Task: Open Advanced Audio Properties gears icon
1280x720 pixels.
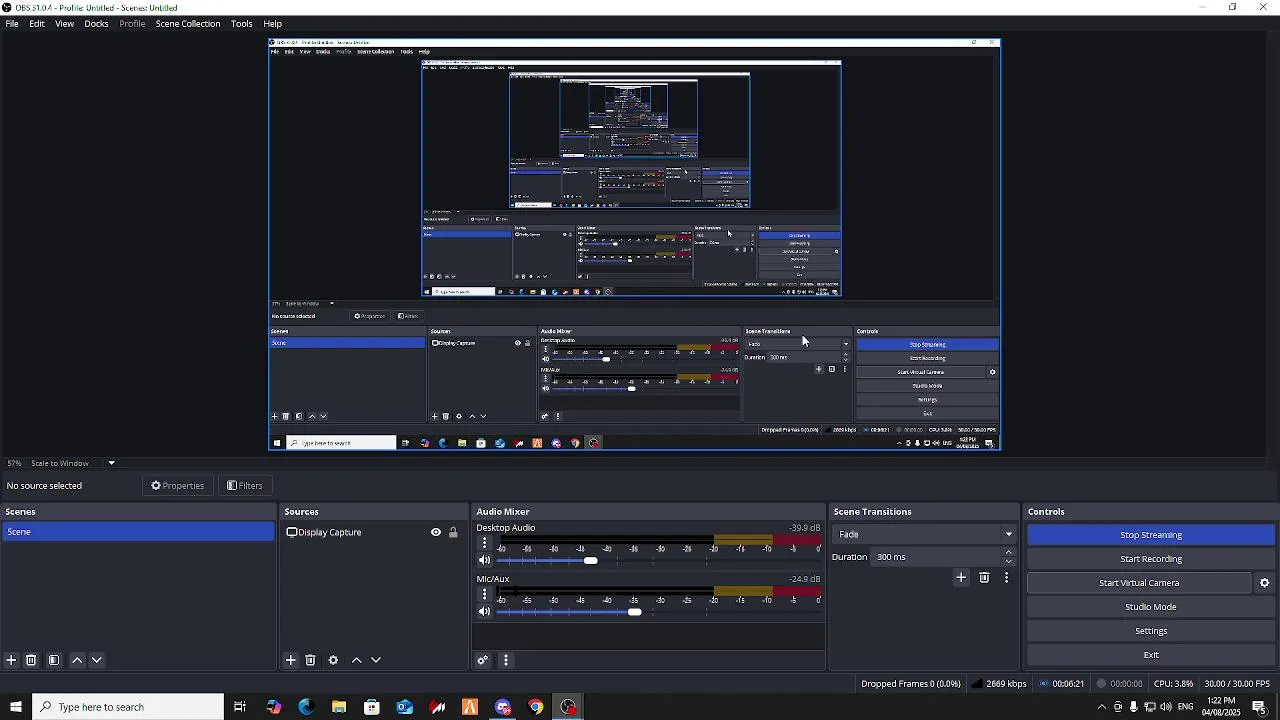Action: 483,660
